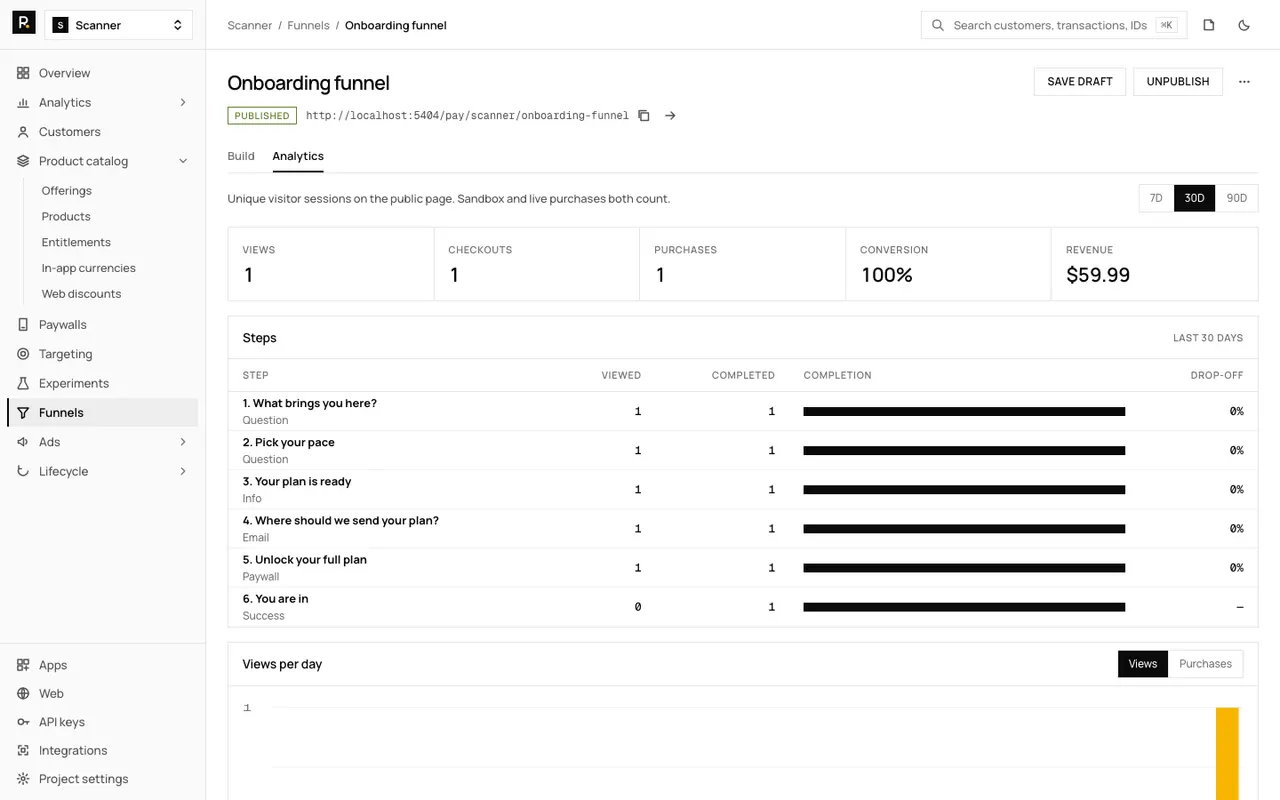The height and width of the screenshot is (800, 1280).
Task: Select the 90D time range
Action: click(x=1237, y=198)
